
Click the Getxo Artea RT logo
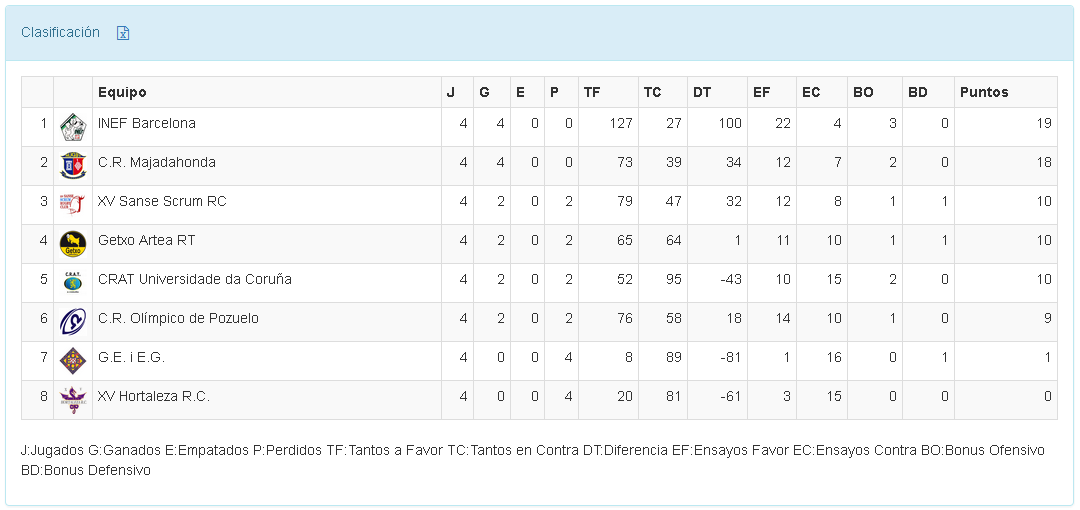(x=73, y=244)
